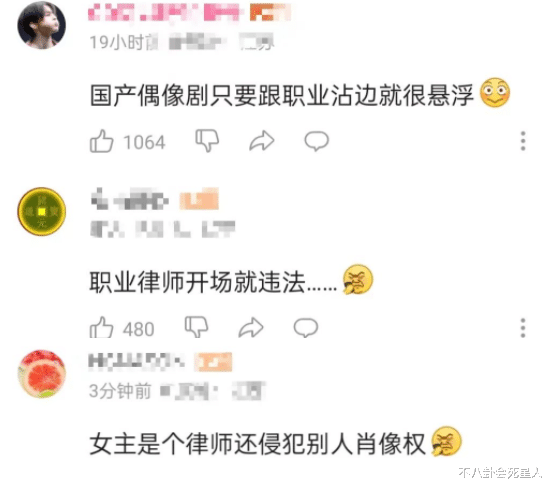Like the comment with 1064 likes
The image size is (549, 486).
tap(102, 141)
